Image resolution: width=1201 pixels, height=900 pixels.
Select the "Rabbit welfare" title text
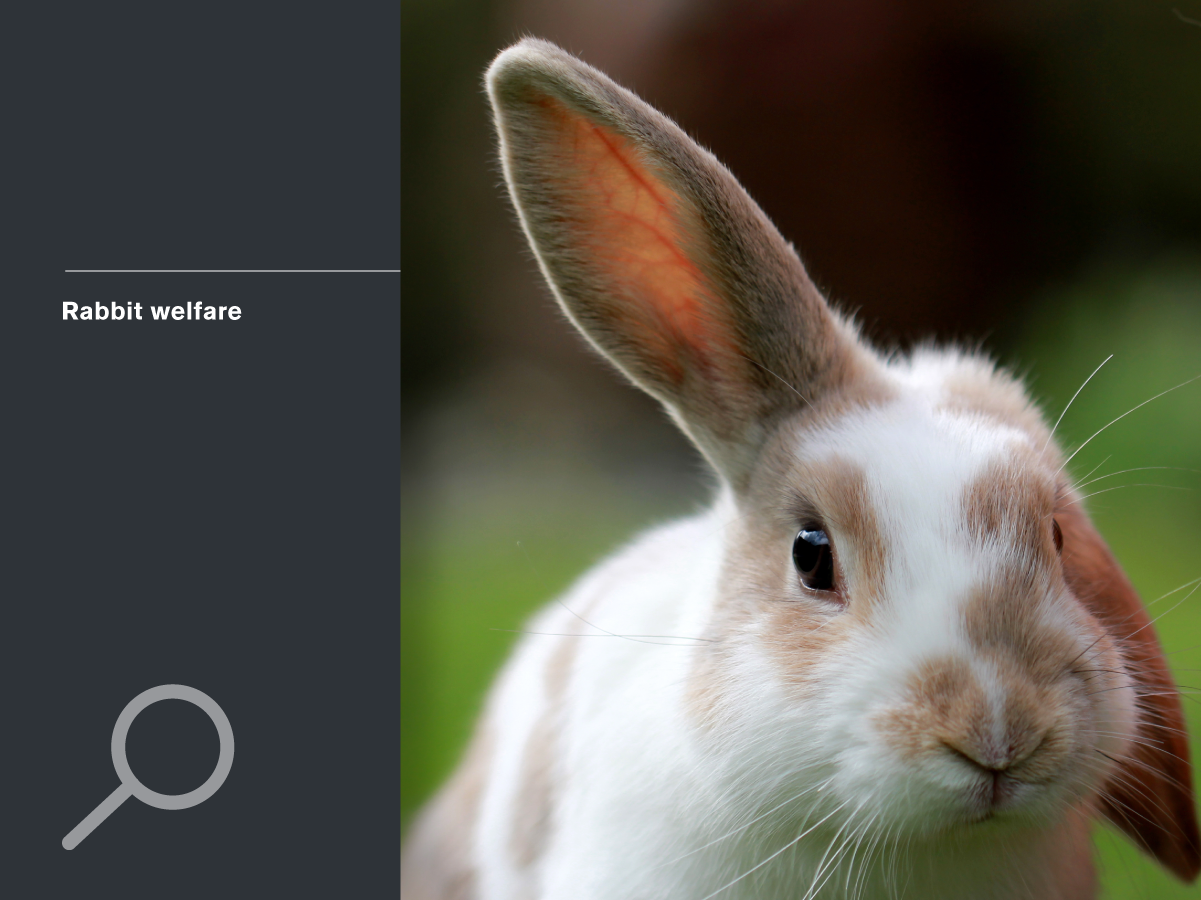tap(151, 311)
